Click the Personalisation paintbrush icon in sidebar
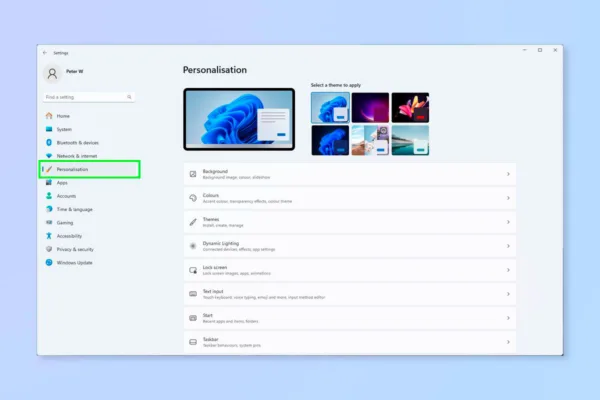Image resolution: width=600 pixels, height=400 pixels. coord(49,169)
